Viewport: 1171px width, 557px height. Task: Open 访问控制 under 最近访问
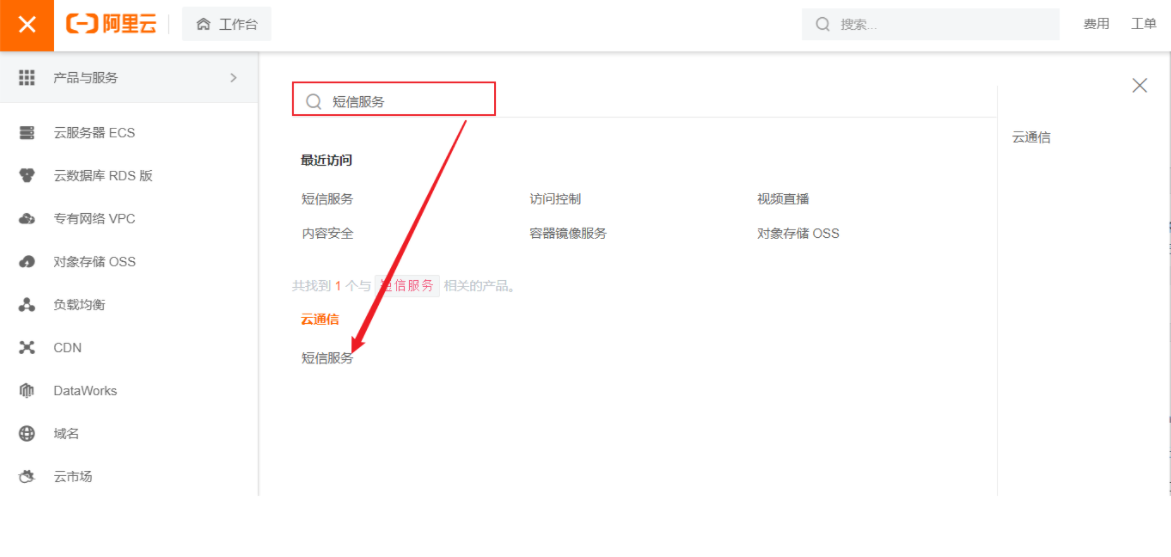(555, 199)
